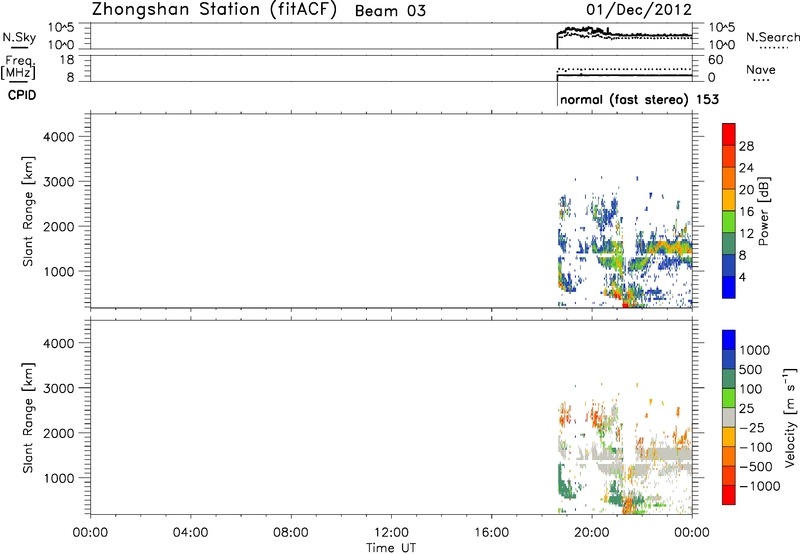Image resolution: width=800 pixels, height=554 pixels.
Task: Click the '04:00' time tick label
Action: click(190, 533)
